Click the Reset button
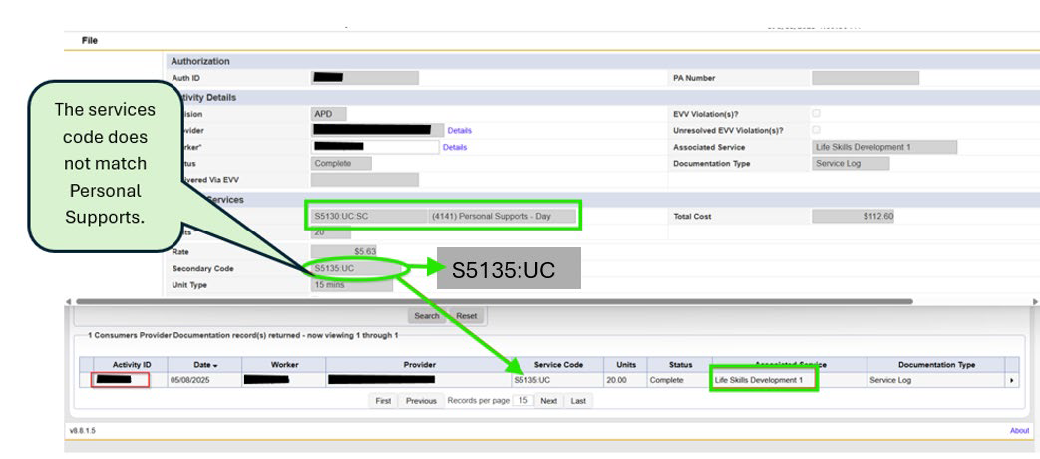Screen dimensions: 1040x459 click(x=466, y=316)
